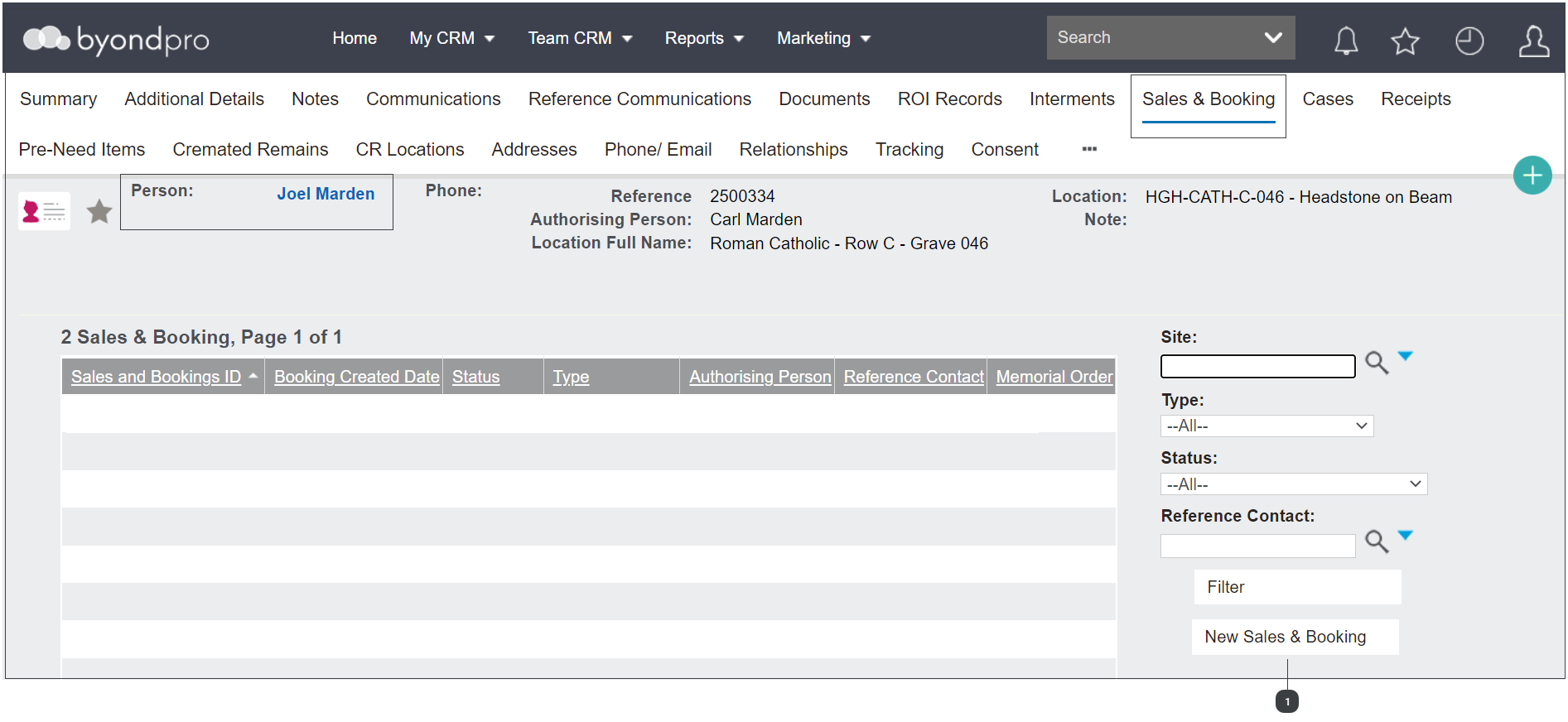Open the more tabs ellipsis
1568x722 pixels.
(1089, 149)
